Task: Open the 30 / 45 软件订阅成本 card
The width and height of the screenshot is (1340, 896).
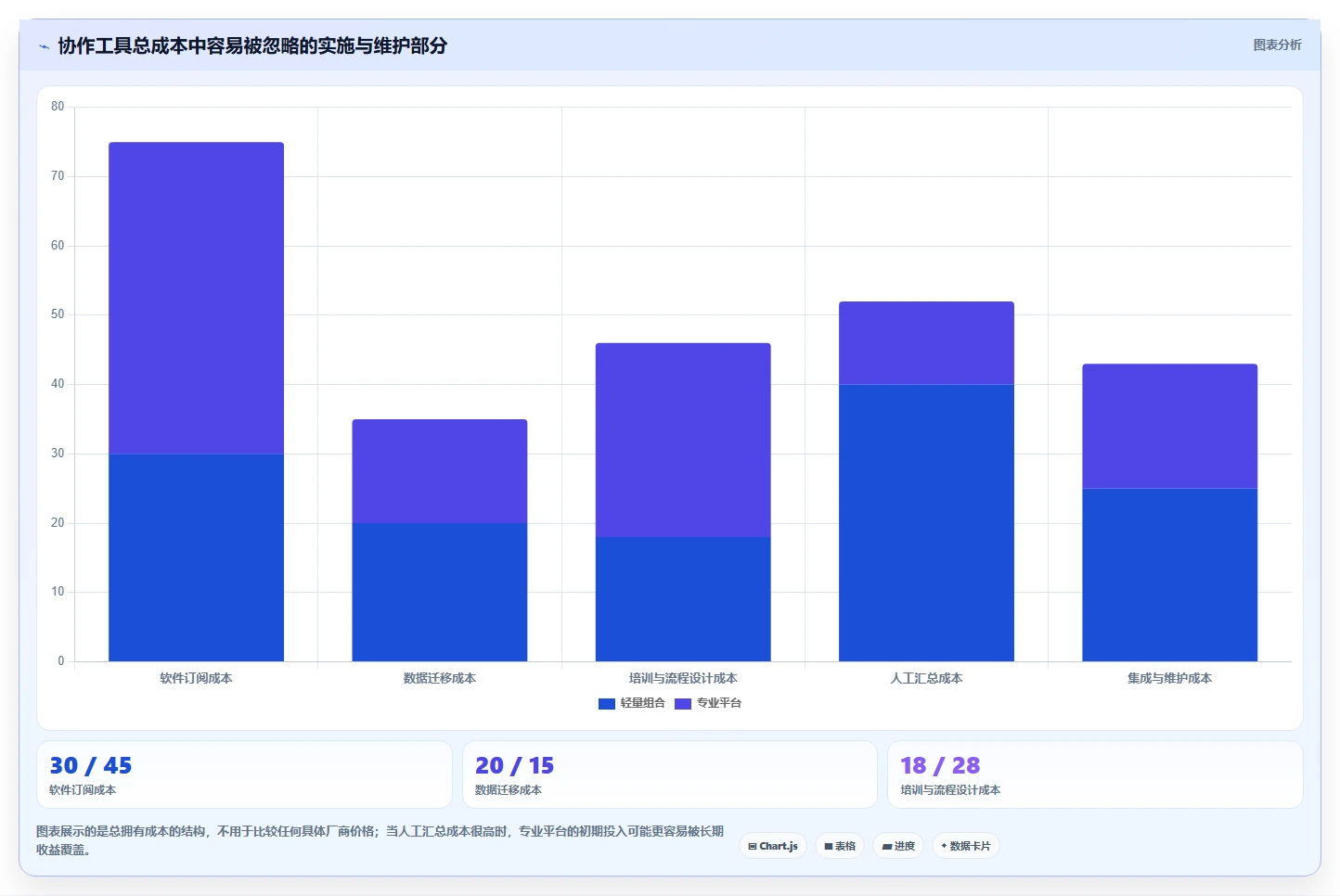Action: [244, 774]
